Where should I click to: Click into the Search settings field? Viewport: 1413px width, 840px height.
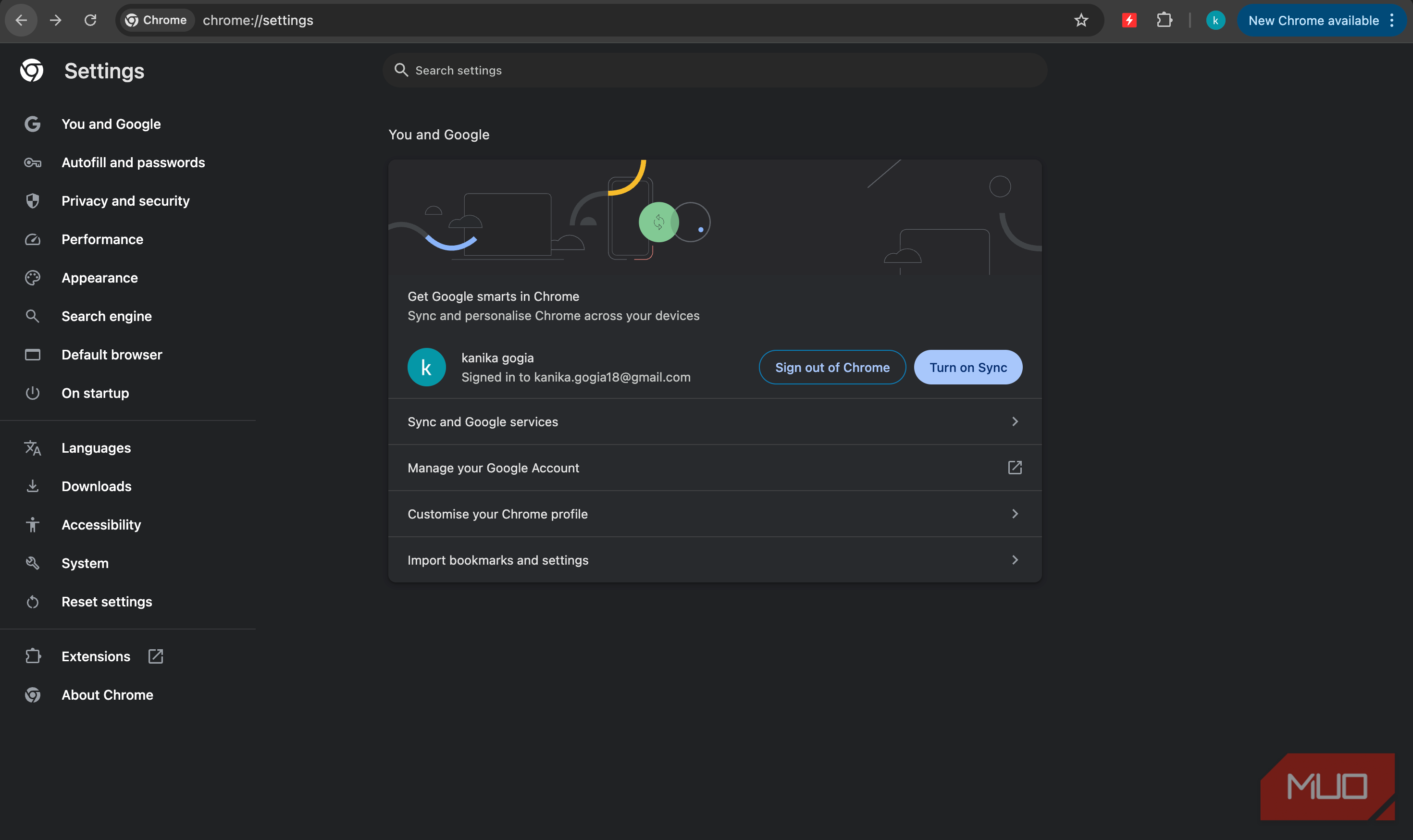pyautogui.click(x=714, y=70)
